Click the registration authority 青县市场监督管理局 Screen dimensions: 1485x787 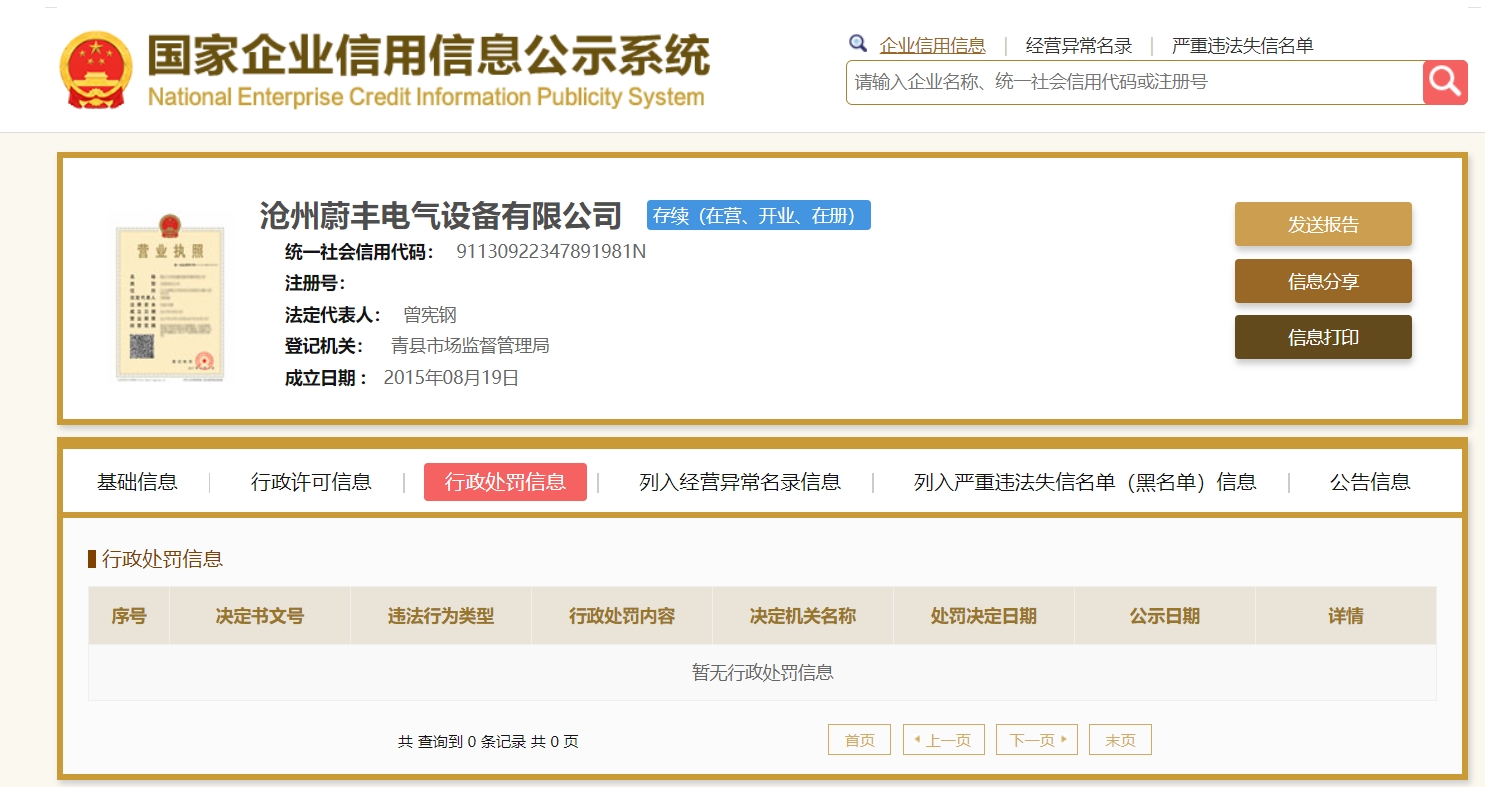(470, 346)
